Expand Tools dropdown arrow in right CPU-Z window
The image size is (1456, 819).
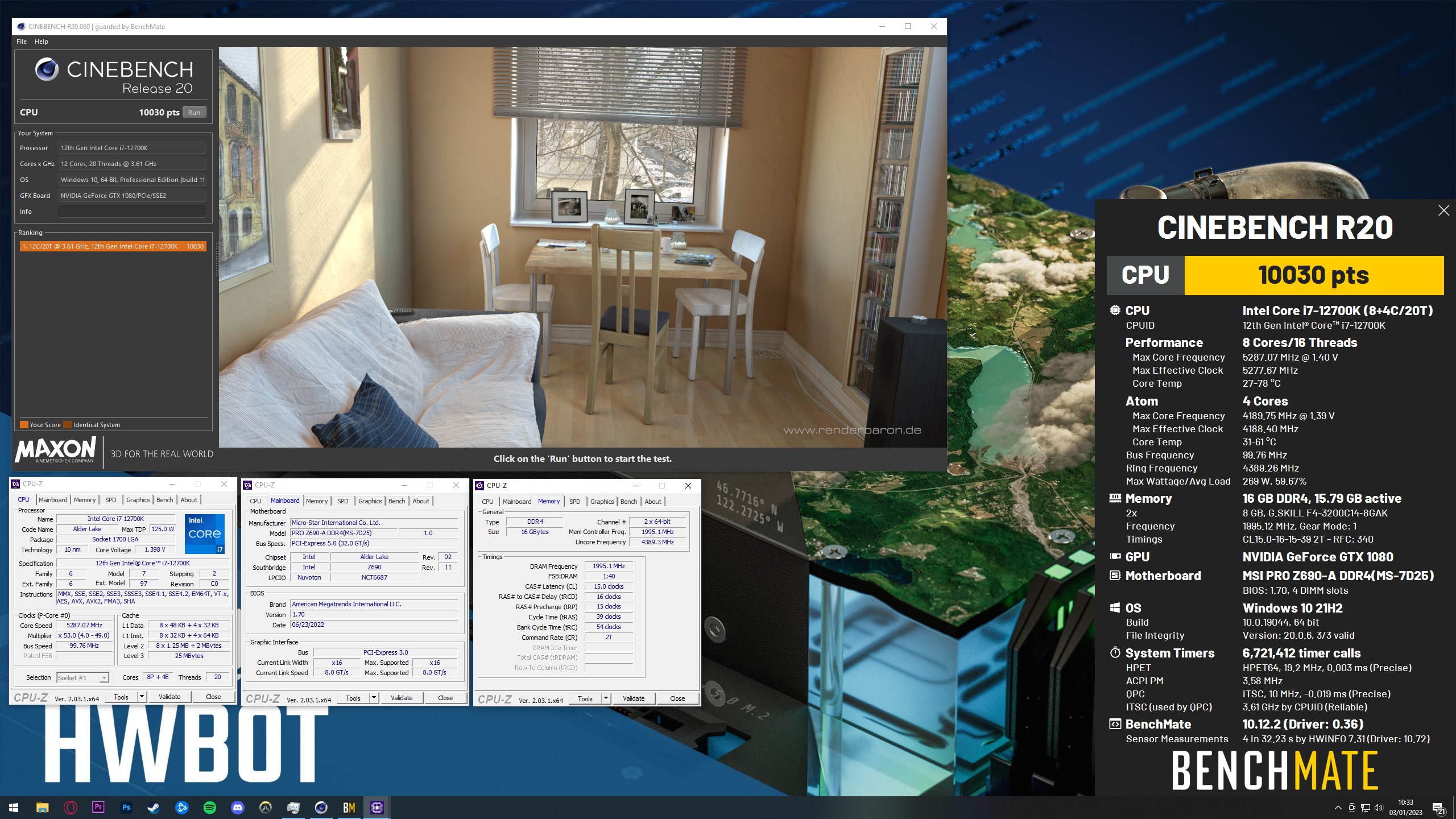[606, 698]
